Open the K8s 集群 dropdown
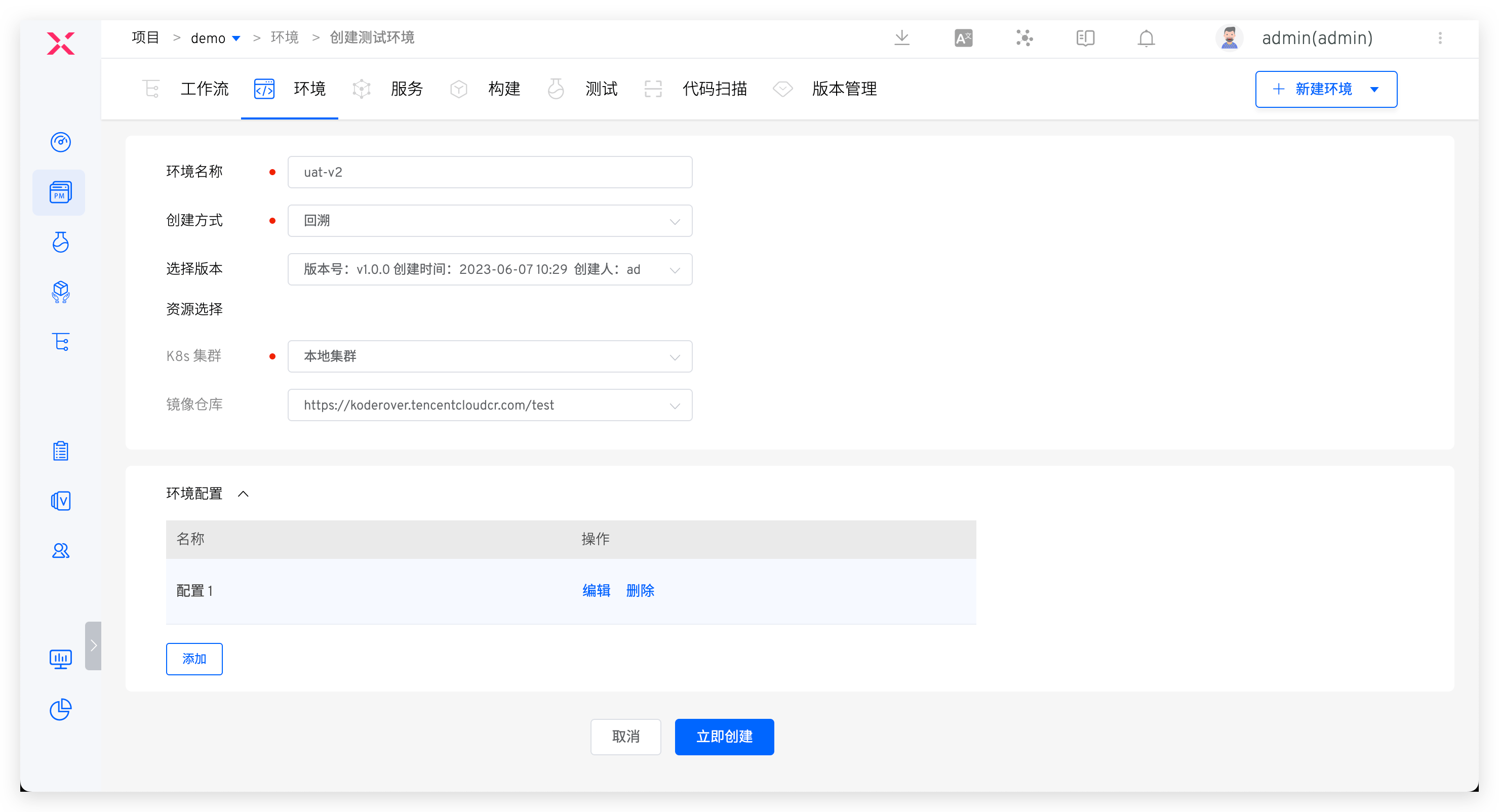The image size is (1499, 812). 489,356
